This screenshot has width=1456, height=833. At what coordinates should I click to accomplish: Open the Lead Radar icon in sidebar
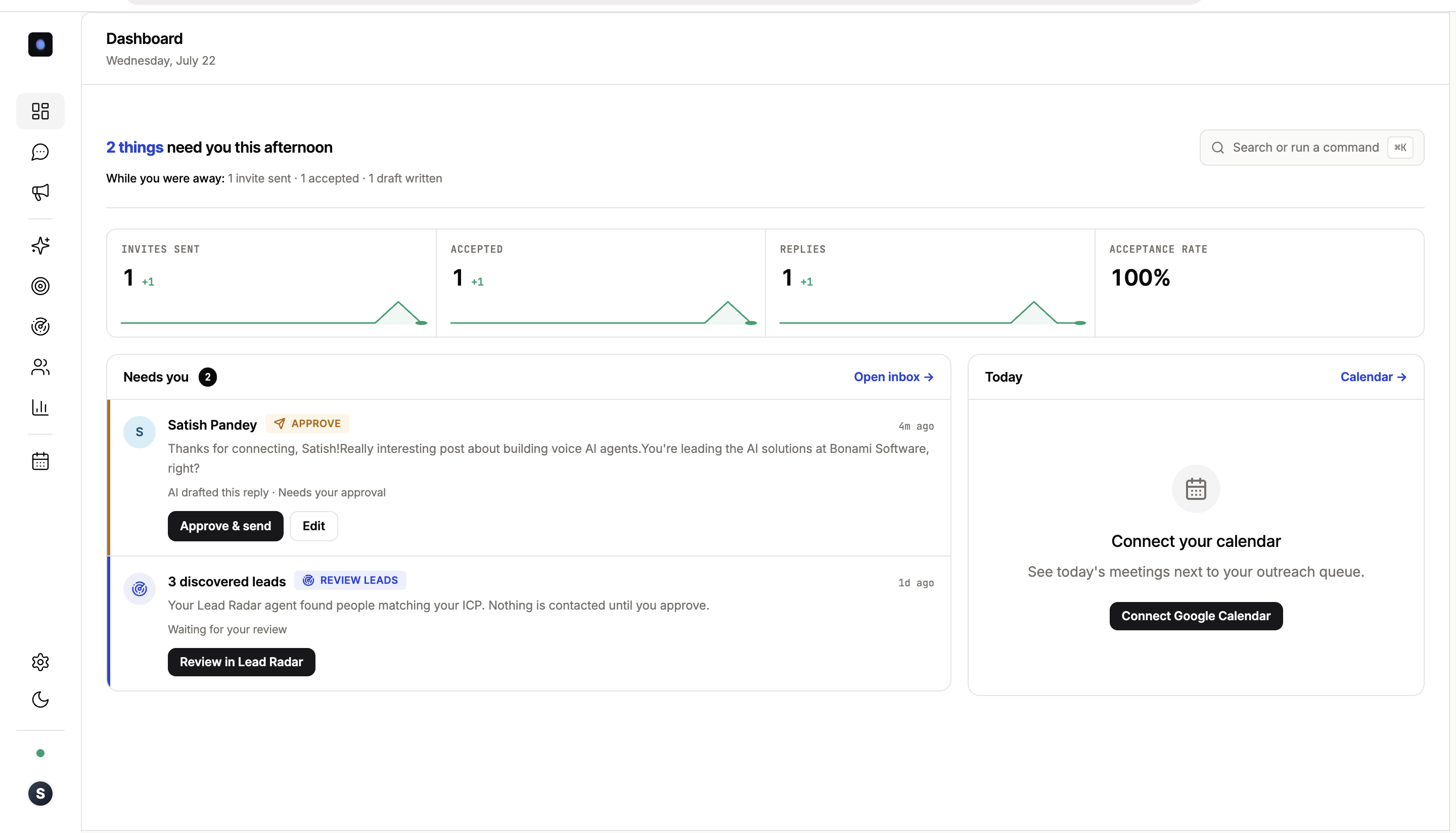click(40, 327)
